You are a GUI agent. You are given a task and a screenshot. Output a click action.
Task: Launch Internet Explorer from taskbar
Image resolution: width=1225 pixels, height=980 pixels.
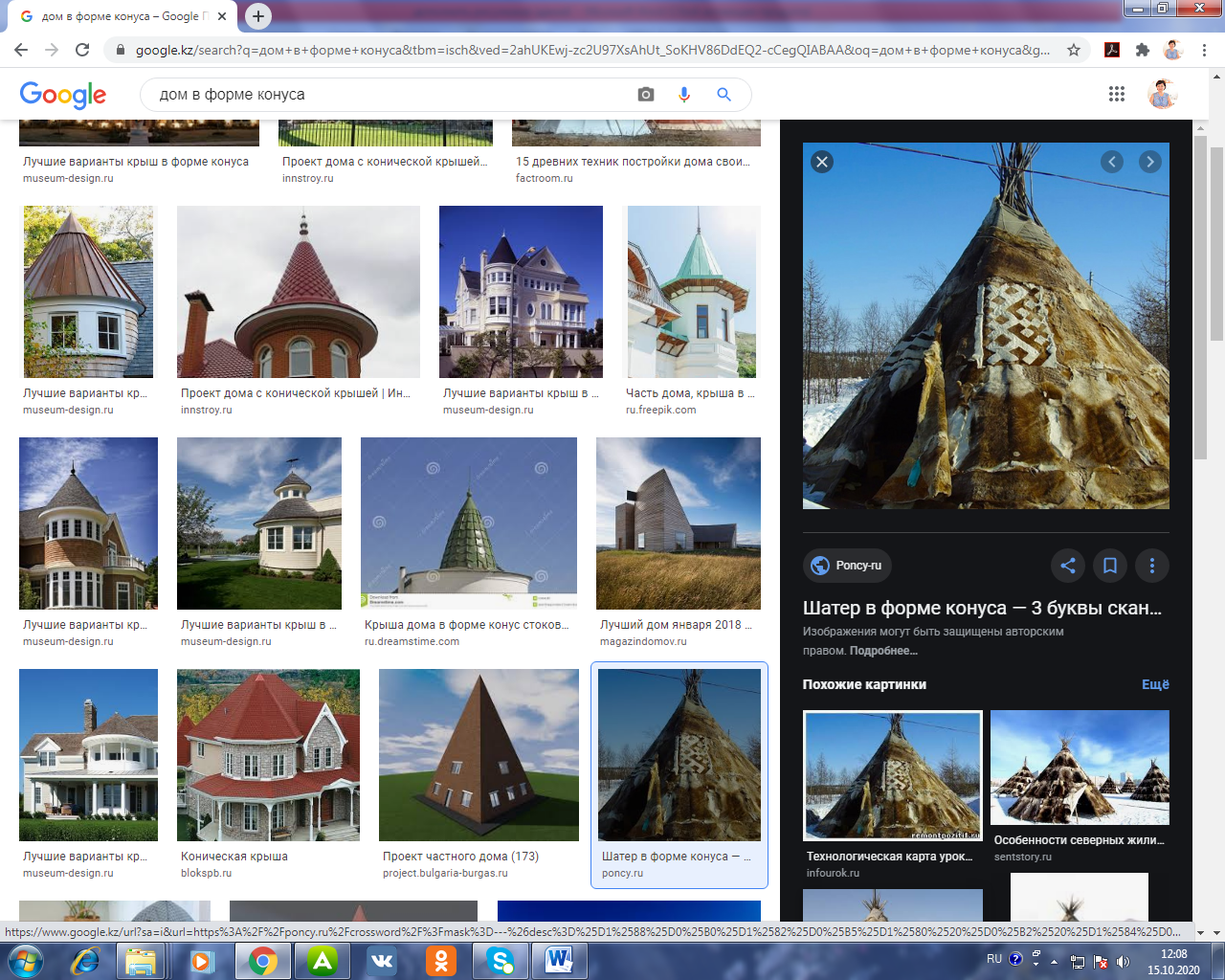[85, 961]
